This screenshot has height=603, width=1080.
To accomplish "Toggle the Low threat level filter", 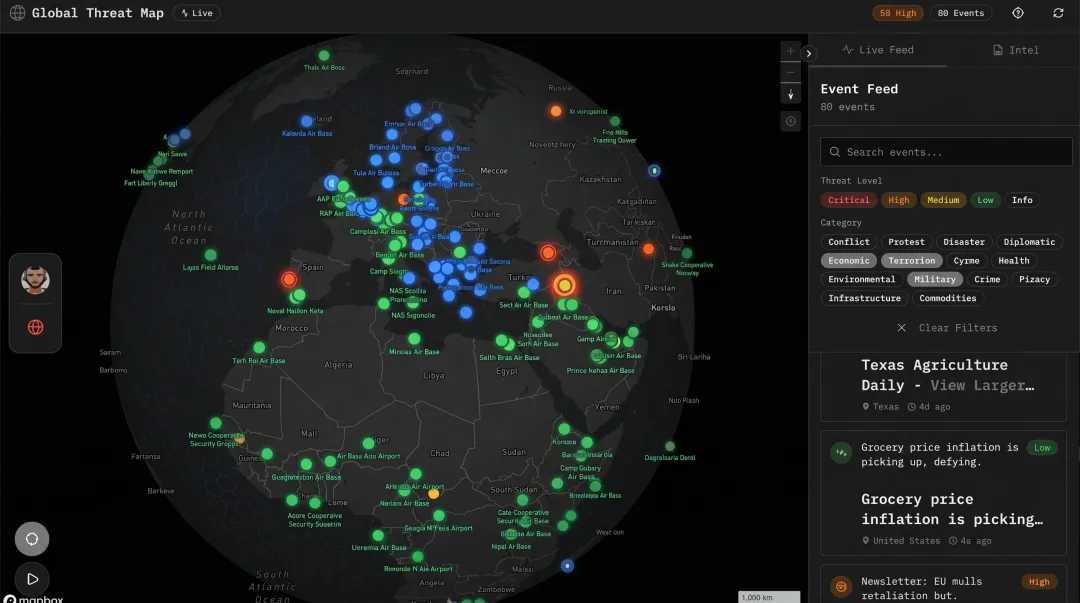I will [985, 200].
